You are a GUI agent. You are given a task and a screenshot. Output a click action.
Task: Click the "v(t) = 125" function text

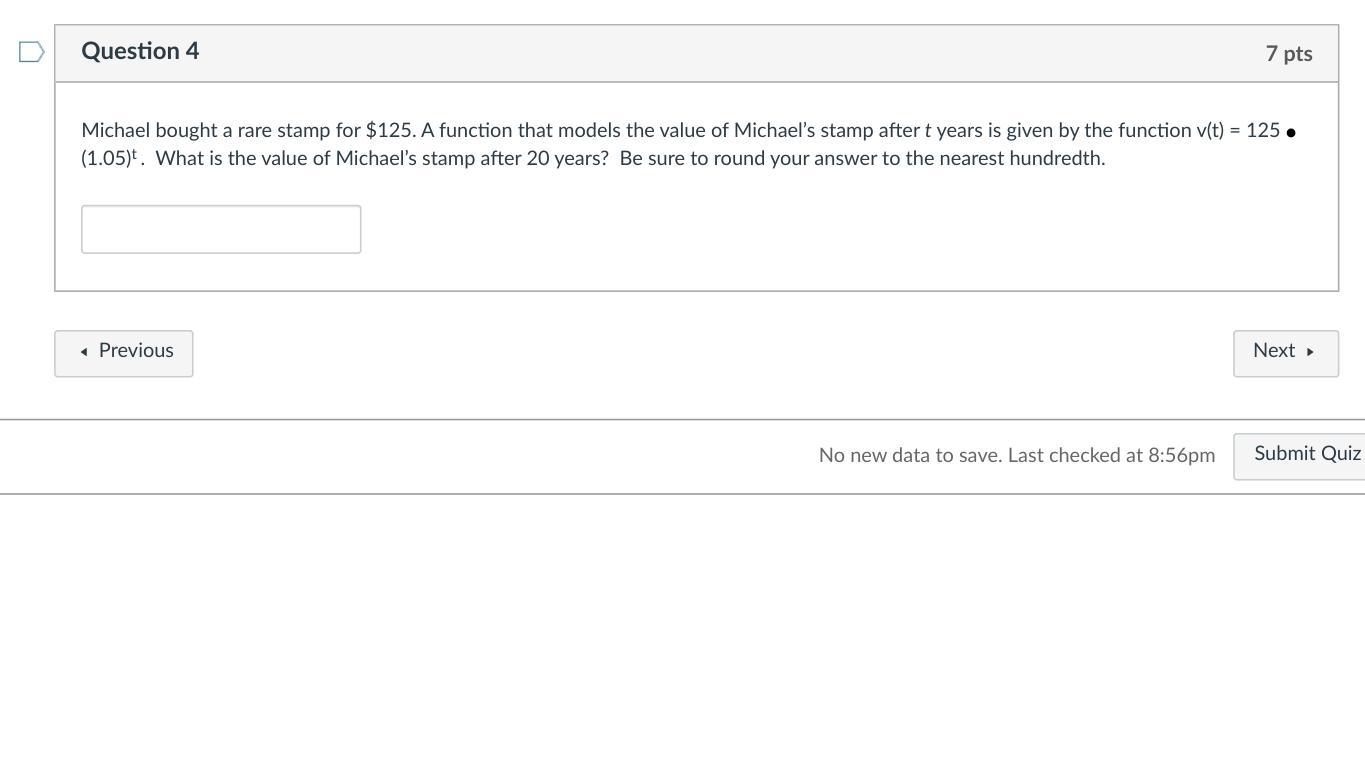coord(1238,131)
